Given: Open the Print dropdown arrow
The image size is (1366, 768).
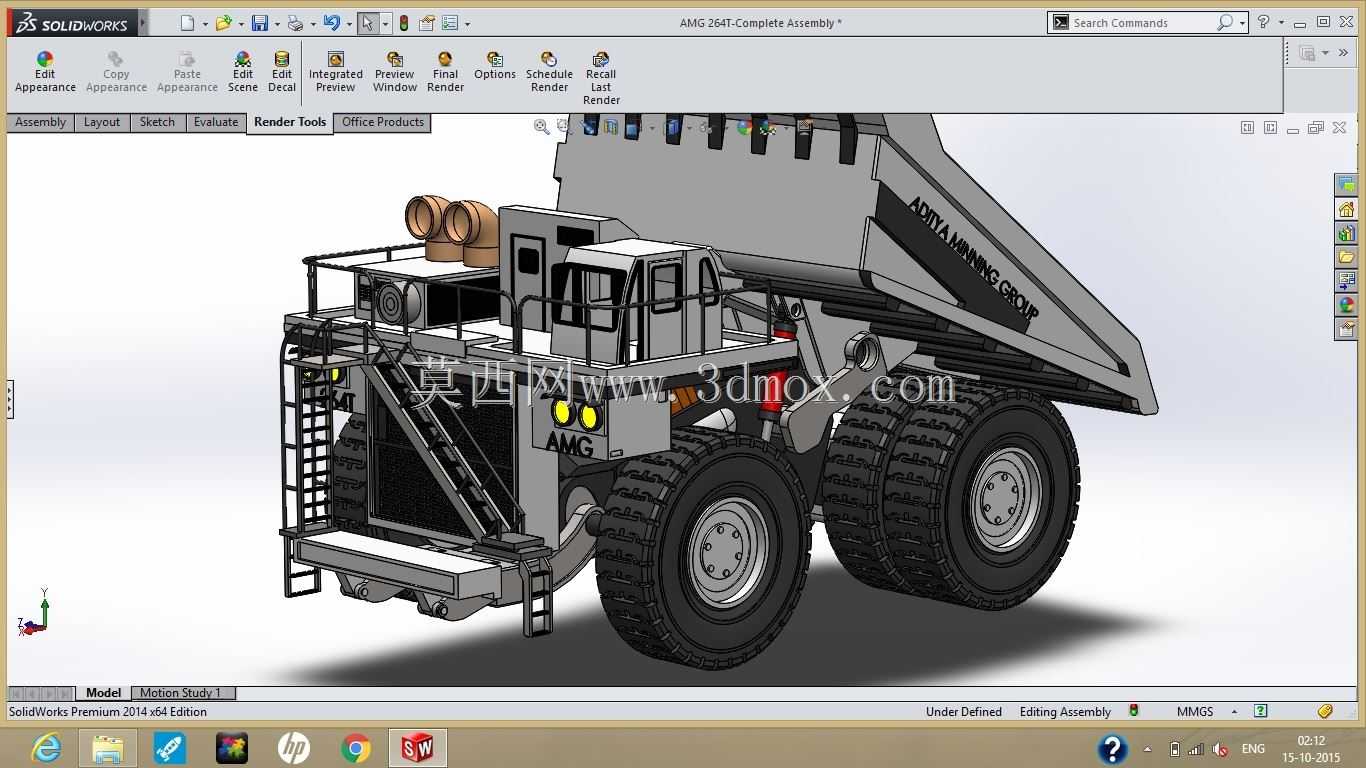Looking at the screenshot, I should click(312, 24).
